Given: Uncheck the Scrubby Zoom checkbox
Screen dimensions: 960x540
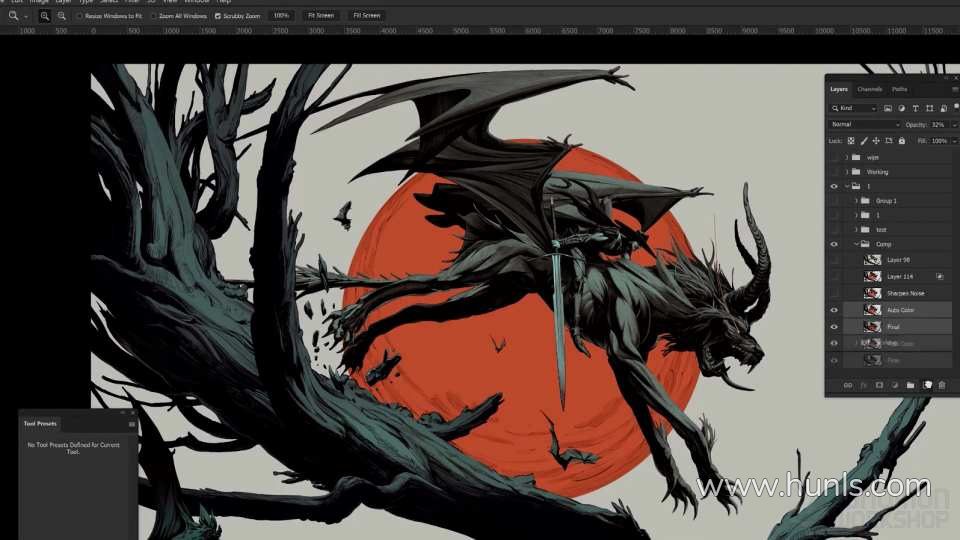Looking at the screenshot, I should pyautogui.click(x=219, y=16).
